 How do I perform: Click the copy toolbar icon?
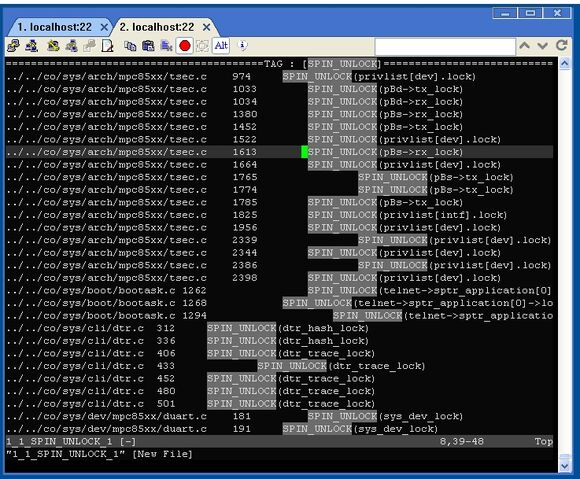130,46
